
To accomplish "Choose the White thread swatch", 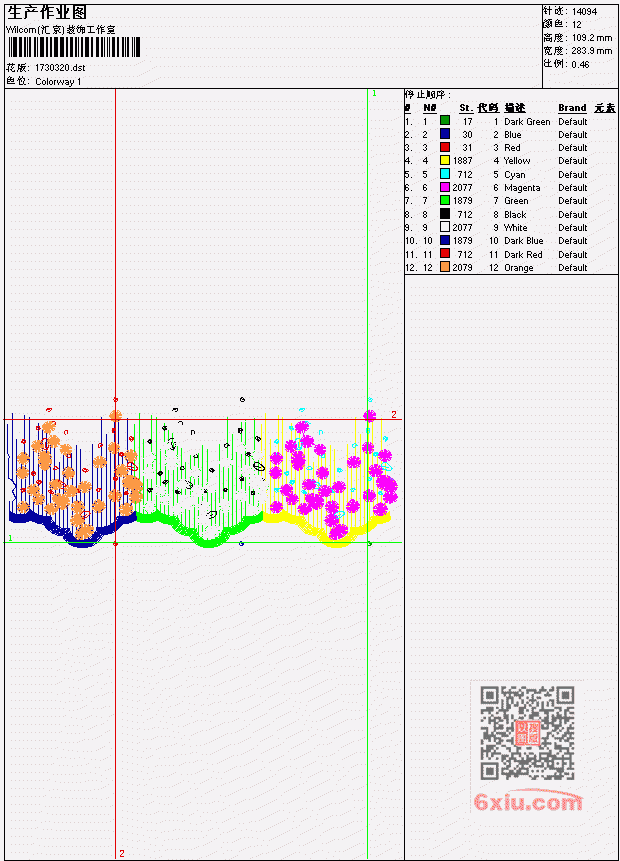I will [x=445, y=227].
